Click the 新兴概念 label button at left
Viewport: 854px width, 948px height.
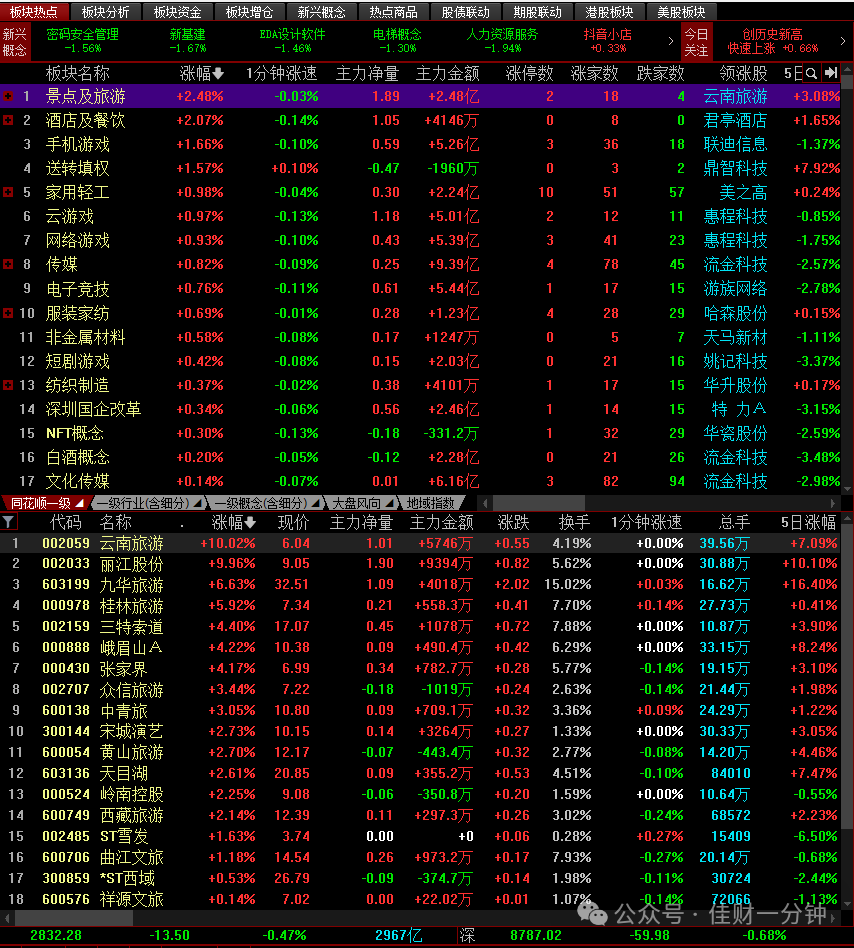pyautogui.click(x=15, y=42)
